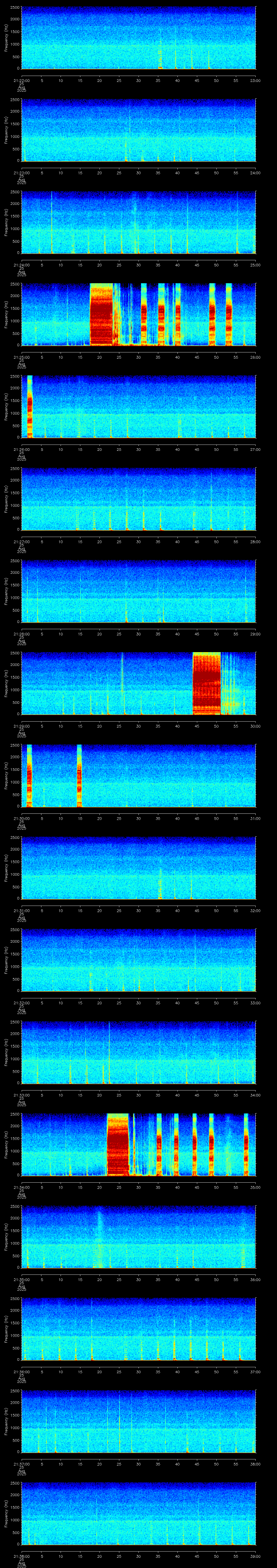This screenshot has width=277, height=1568.
Task: Click the "21:34:00" start time label
Action: 21,1187
